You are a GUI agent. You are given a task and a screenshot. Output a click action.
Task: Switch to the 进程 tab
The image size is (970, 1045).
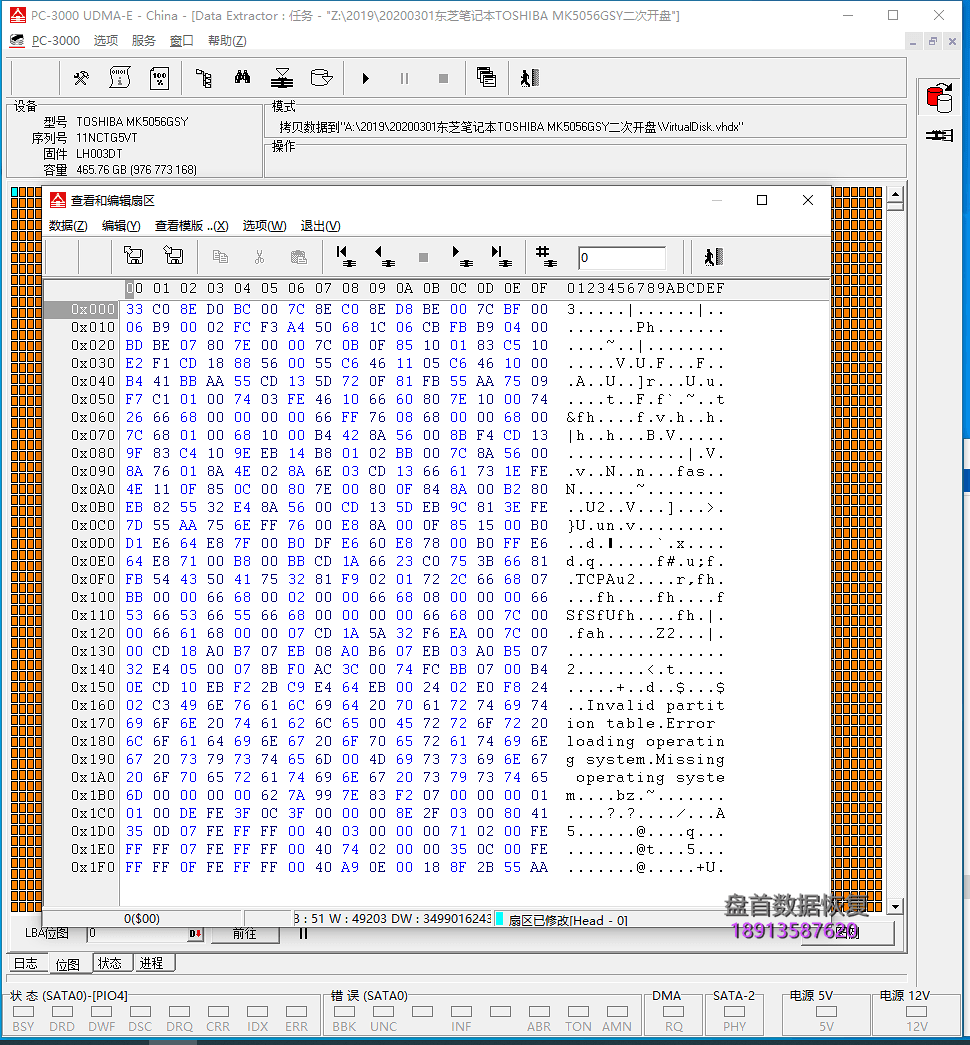[152, 963]
